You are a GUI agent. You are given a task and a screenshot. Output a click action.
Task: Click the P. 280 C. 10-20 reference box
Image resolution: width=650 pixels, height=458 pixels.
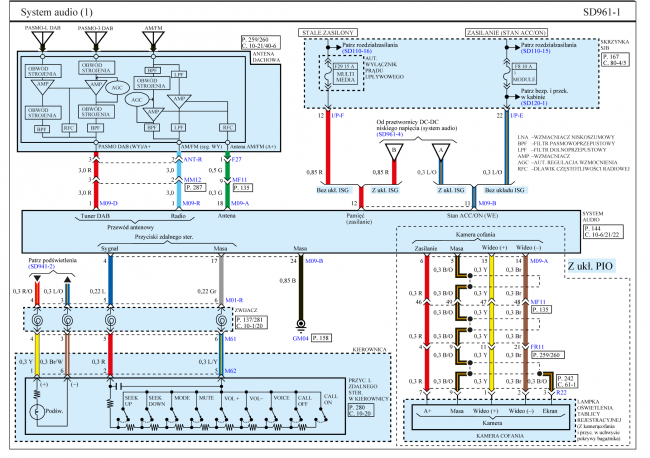pos(360,410)
